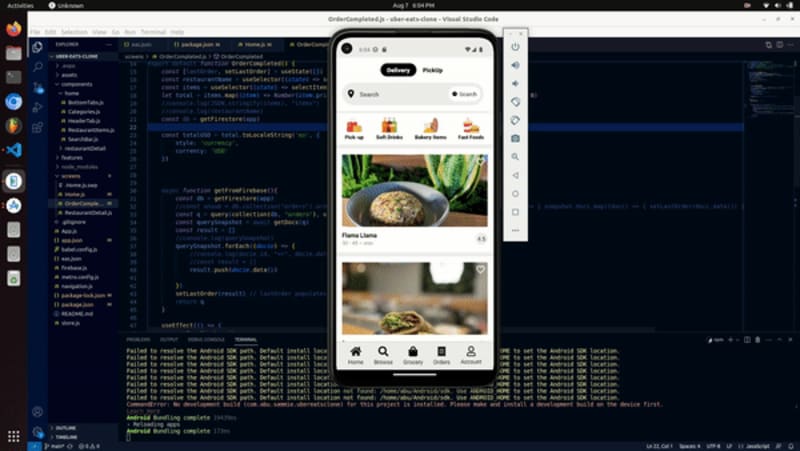The width and height of the screenshot is (800, 451).
Task: Open the Explorer view in the activity bar
Action: [x=37, y=47]
